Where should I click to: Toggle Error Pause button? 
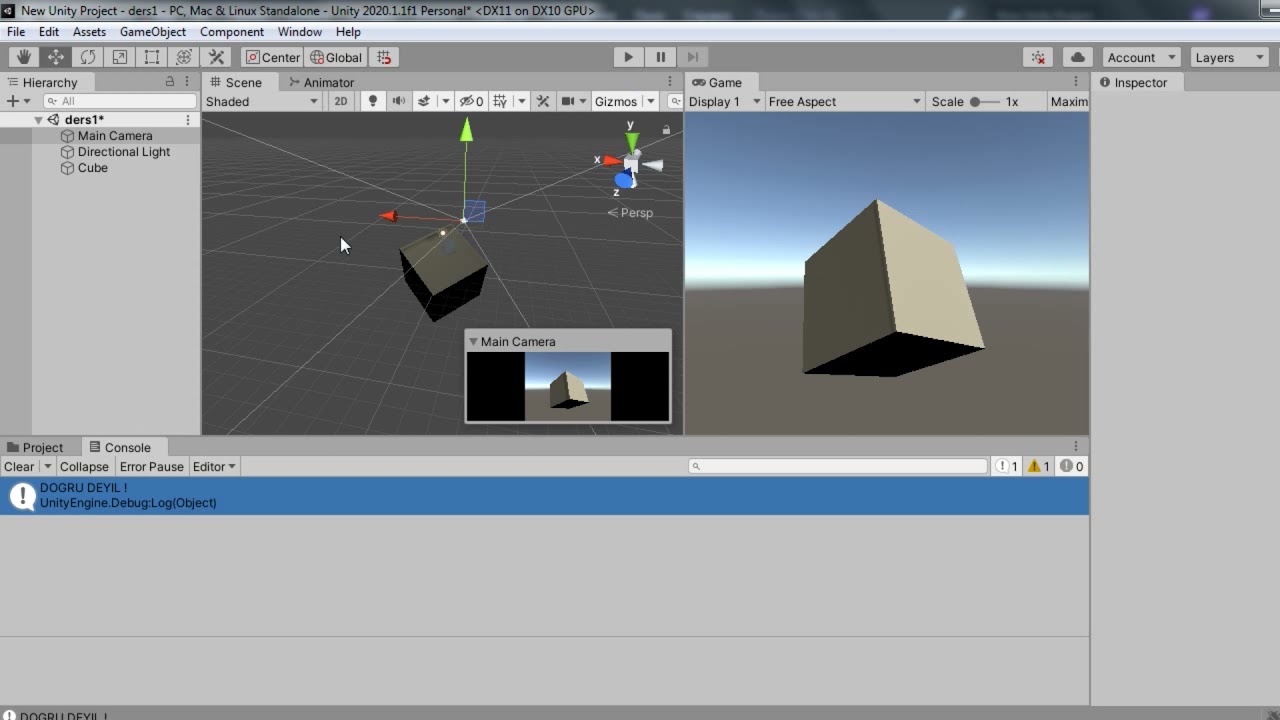coord(152,466)
